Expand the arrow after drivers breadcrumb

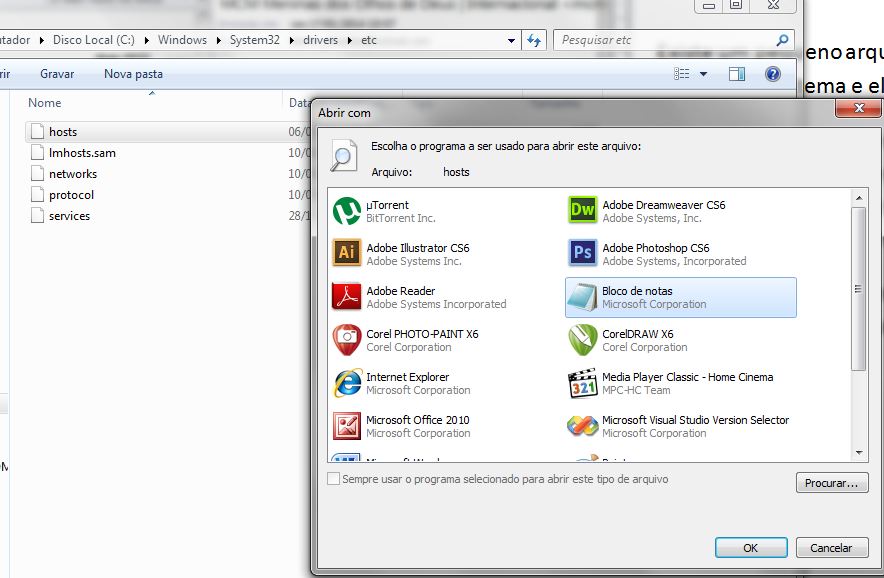coord(350,40)
